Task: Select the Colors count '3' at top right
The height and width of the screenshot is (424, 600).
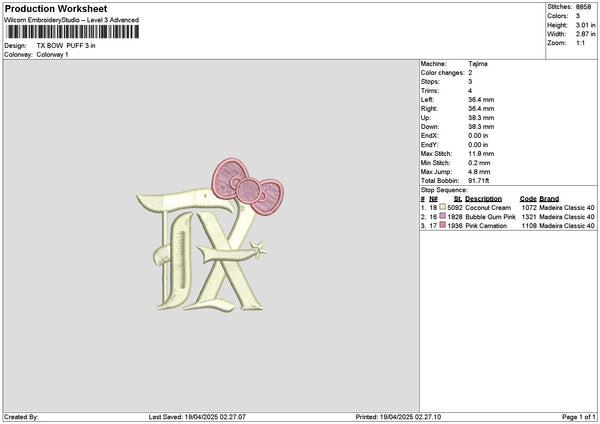Action: point(578,16)
